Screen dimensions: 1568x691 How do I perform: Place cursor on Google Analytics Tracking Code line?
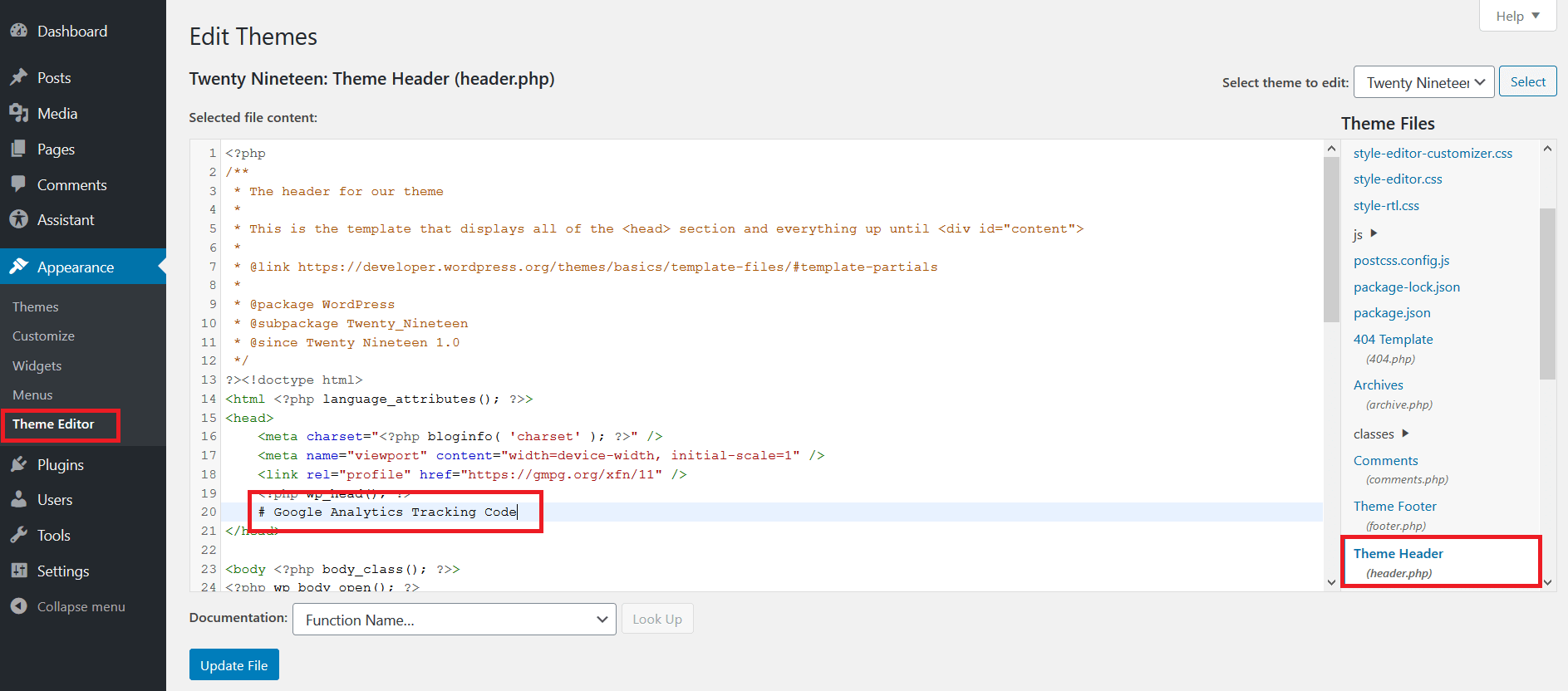(x=387, y=512)
